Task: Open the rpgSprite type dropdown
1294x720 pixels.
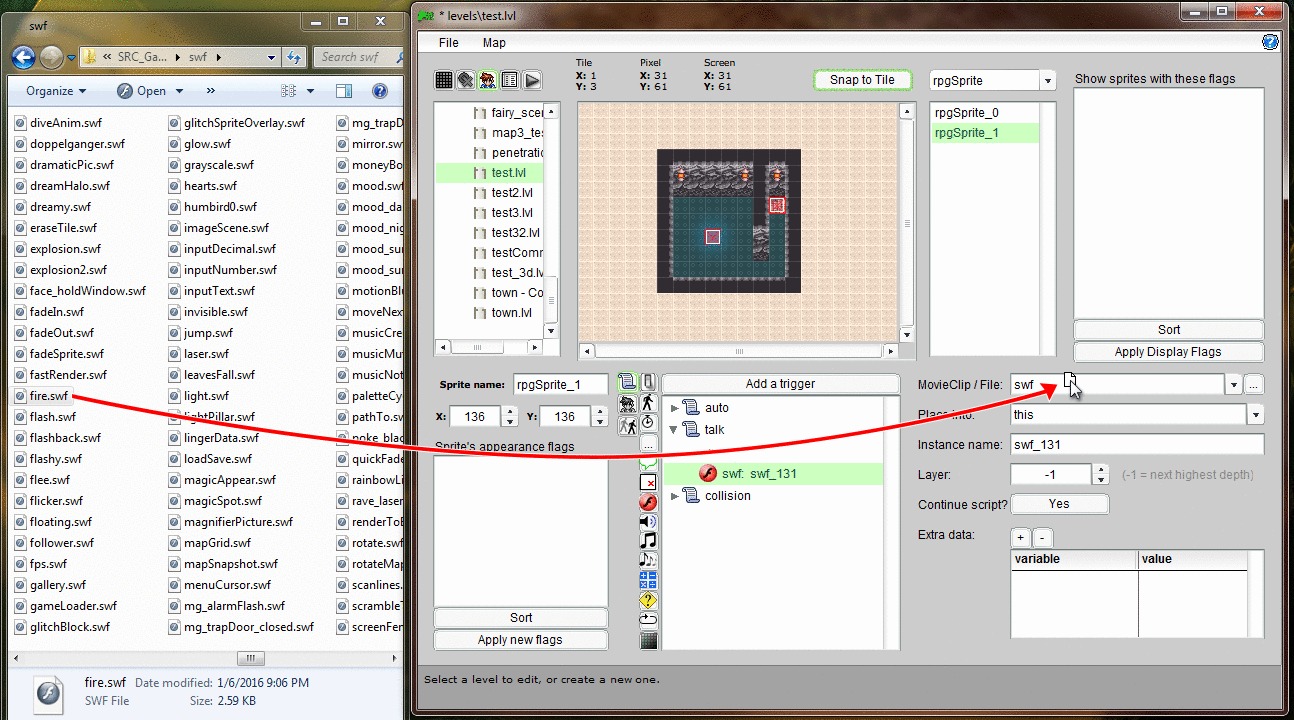Action: click(1047, 81)
